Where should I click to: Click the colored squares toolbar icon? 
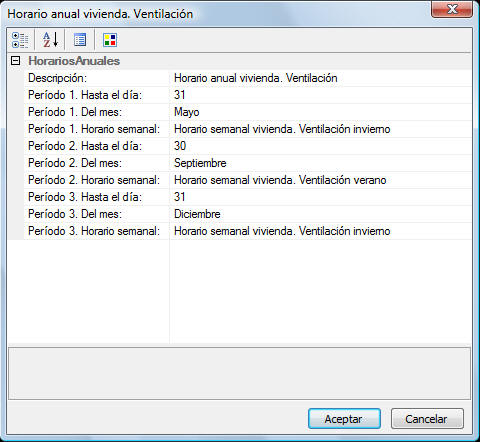pos(110,40)
